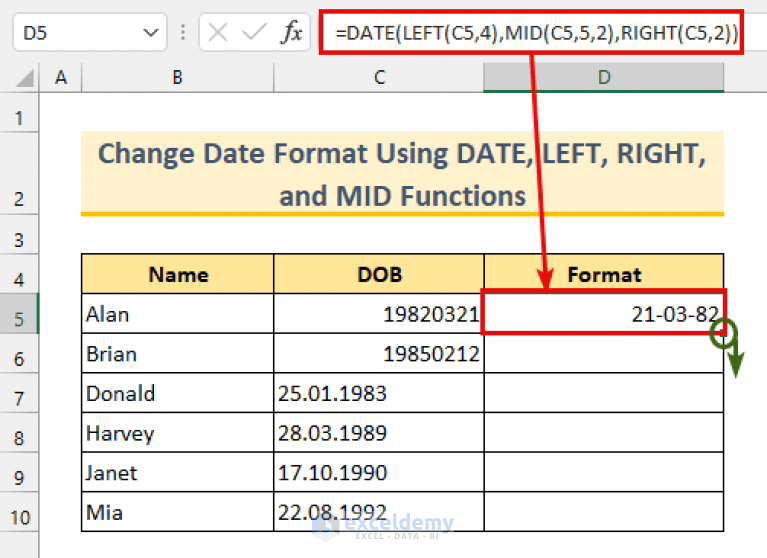The width and height of the screenshot is (767, 558).
Task: Select the DOB cell '17.10.1990'
Action: coord(379,472)
